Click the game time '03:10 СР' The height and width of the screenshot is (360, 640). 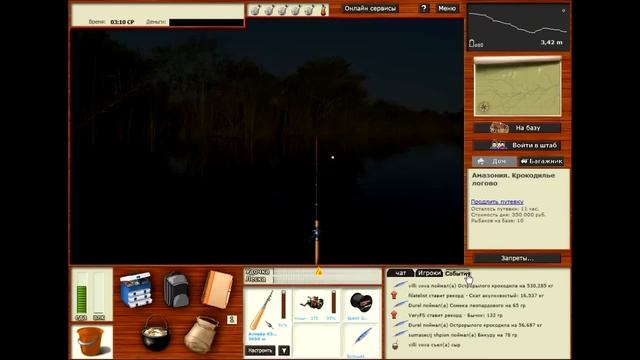122,22
